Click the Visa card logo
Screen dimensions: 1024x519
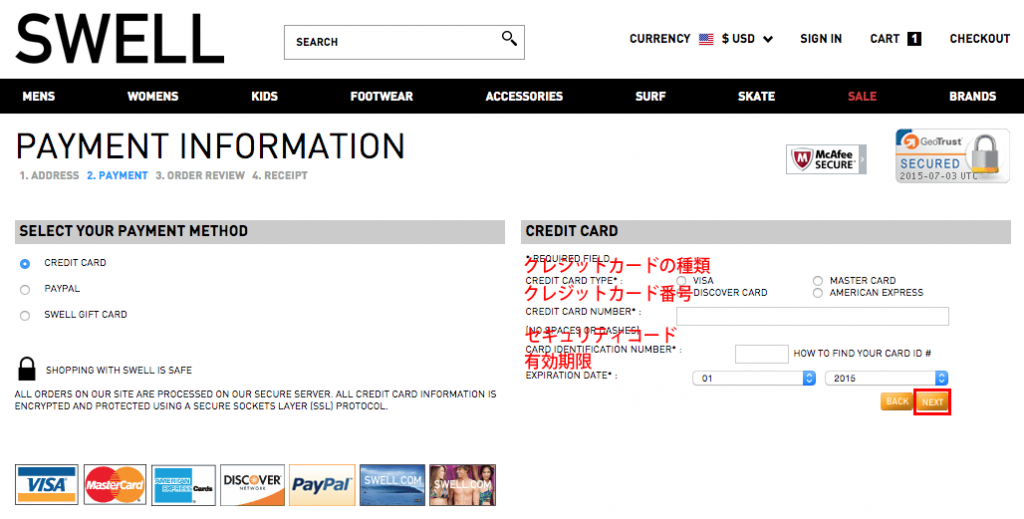point(46,484)
